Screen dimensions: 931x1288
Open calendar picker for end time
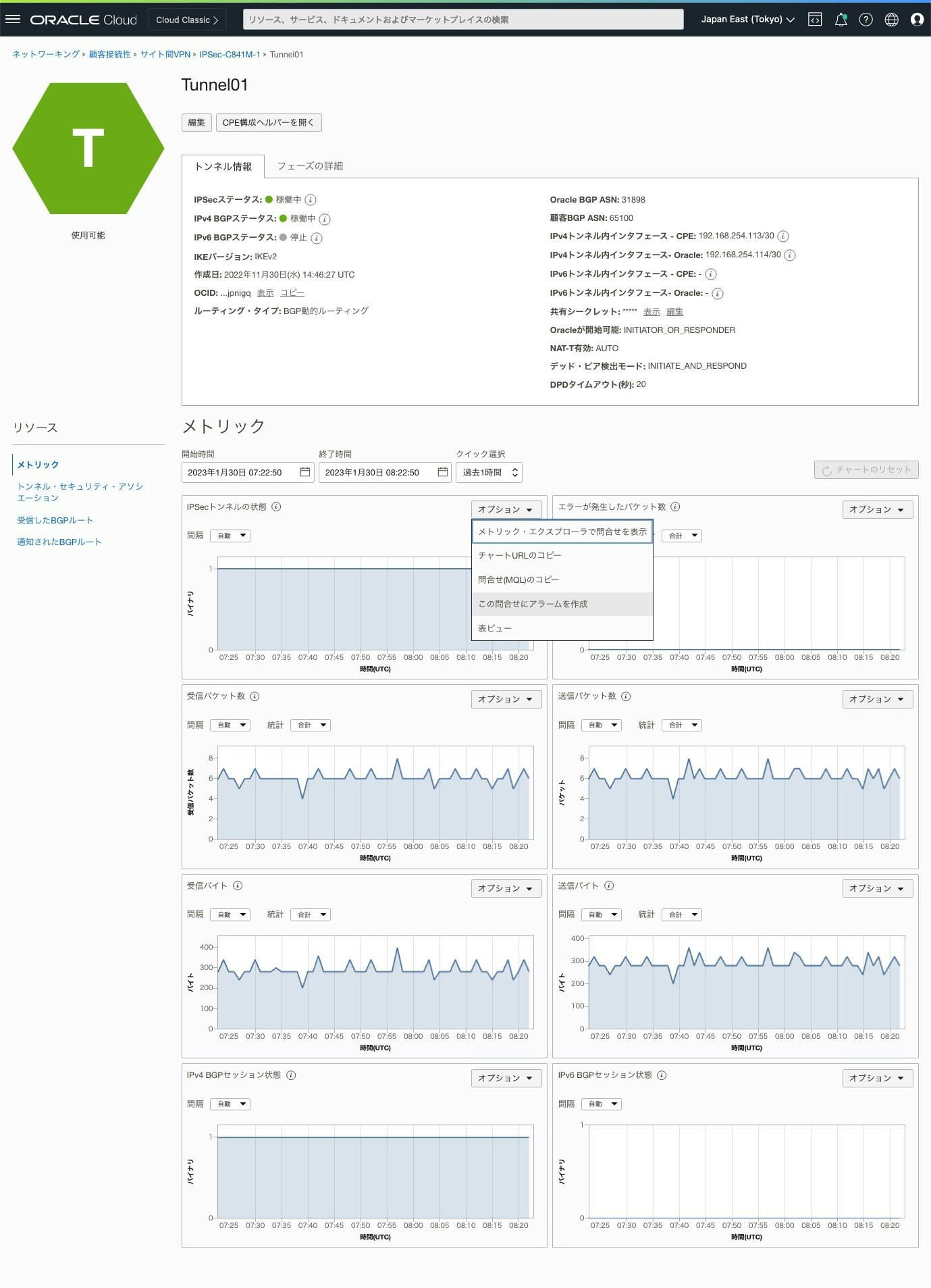coord(443,472)
